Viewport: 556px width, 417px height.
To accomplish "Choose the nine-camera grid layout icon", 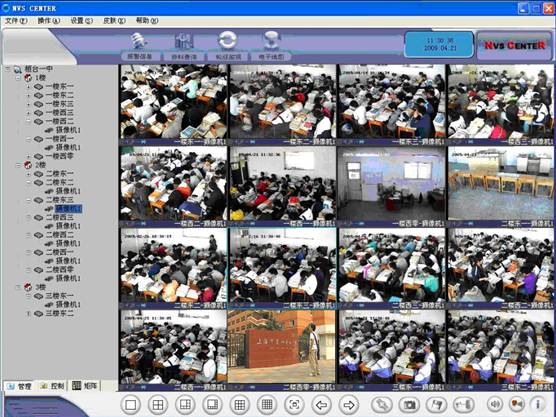I will click(x=240, y=405).
